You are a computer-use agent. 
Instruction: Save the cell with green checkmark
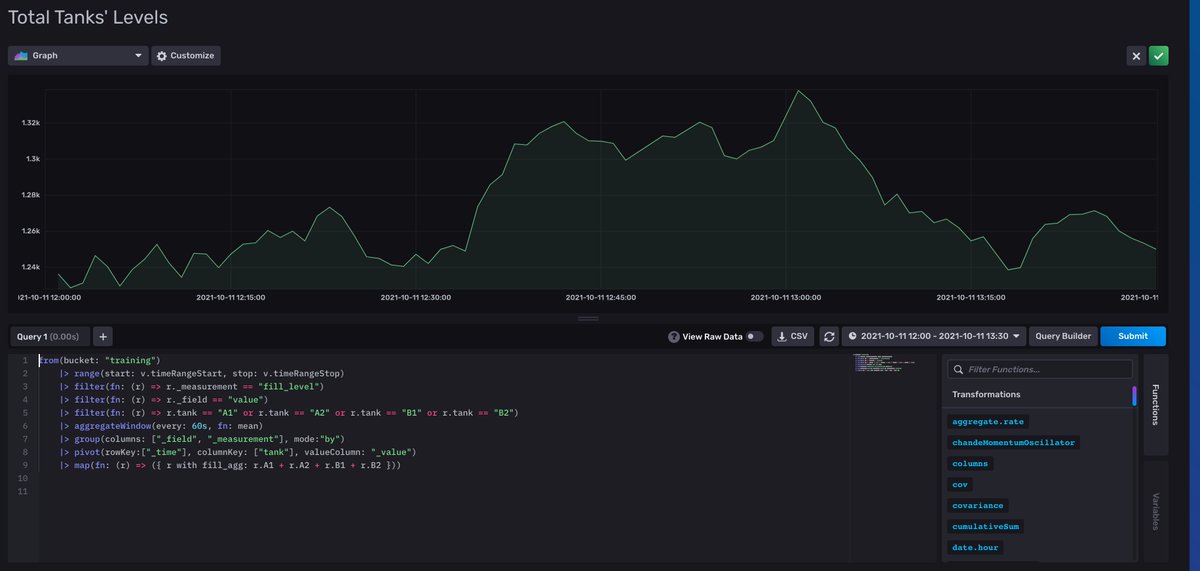click(1159, 56)
